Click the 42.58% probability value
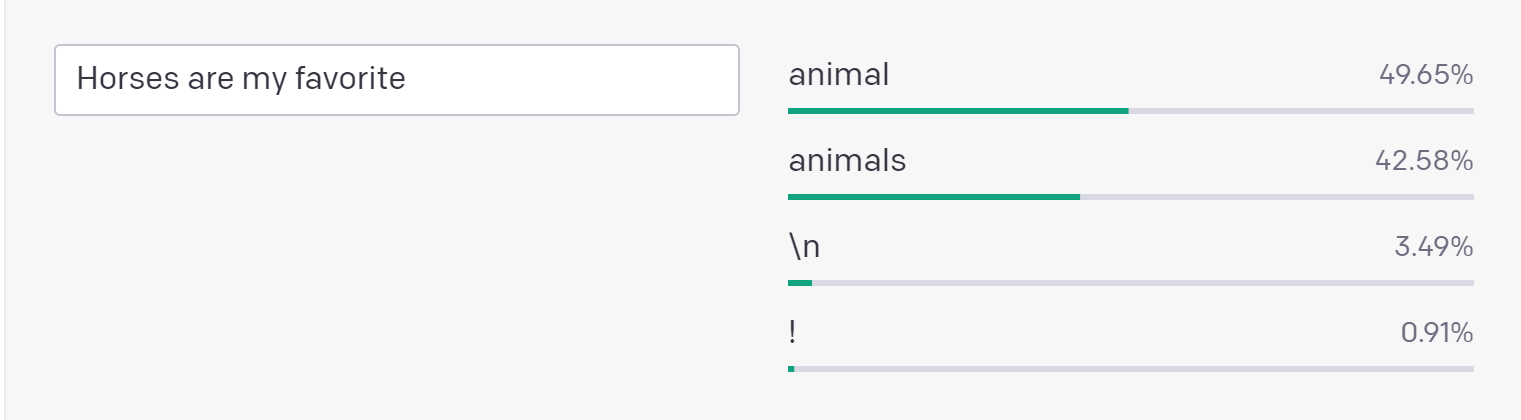 pyautogui.click(x=1425, y=161)
